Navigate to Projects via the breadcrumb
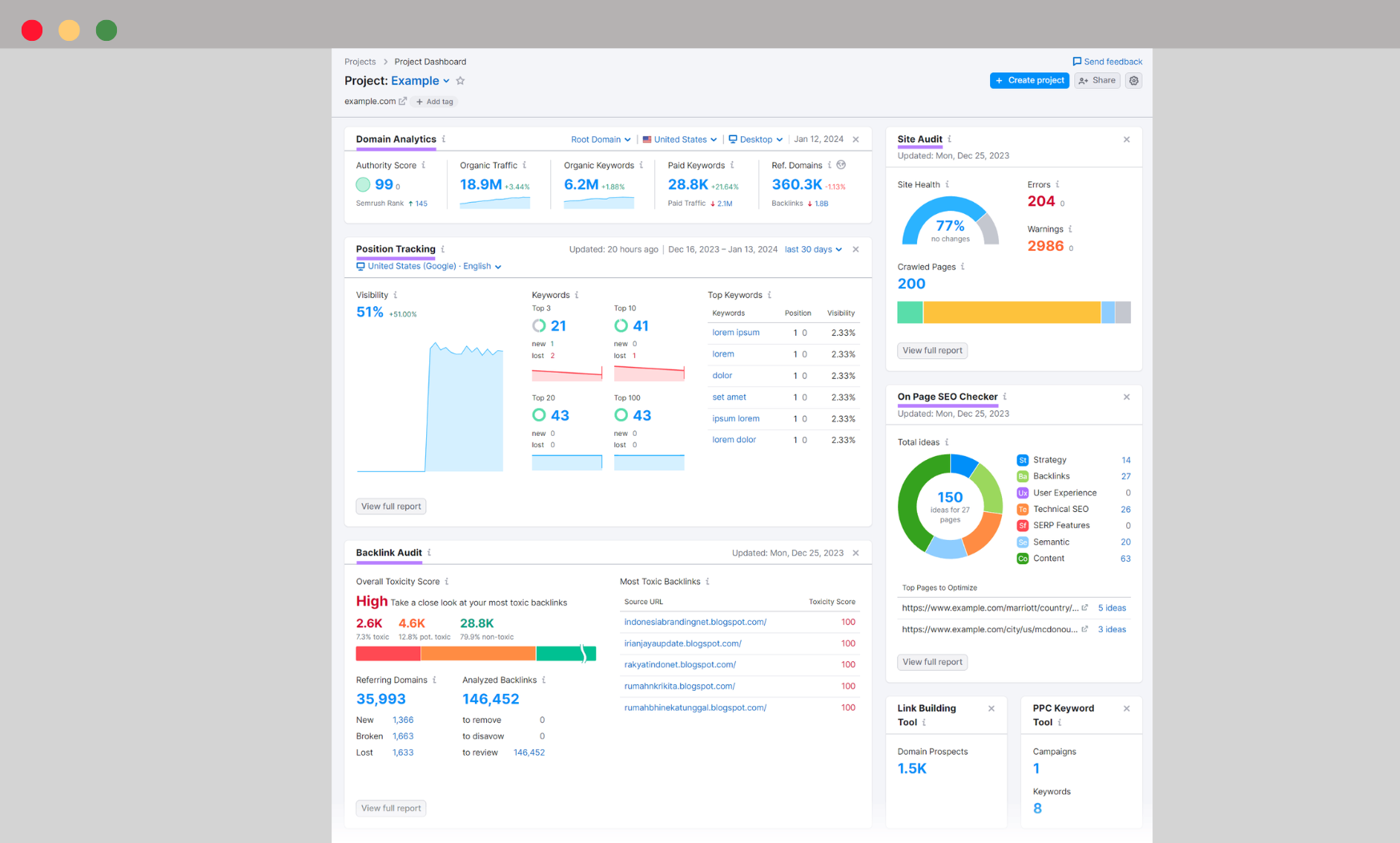Image resolution: width=1400 pixels, height=843 pixels. click(x=360, y=61)
